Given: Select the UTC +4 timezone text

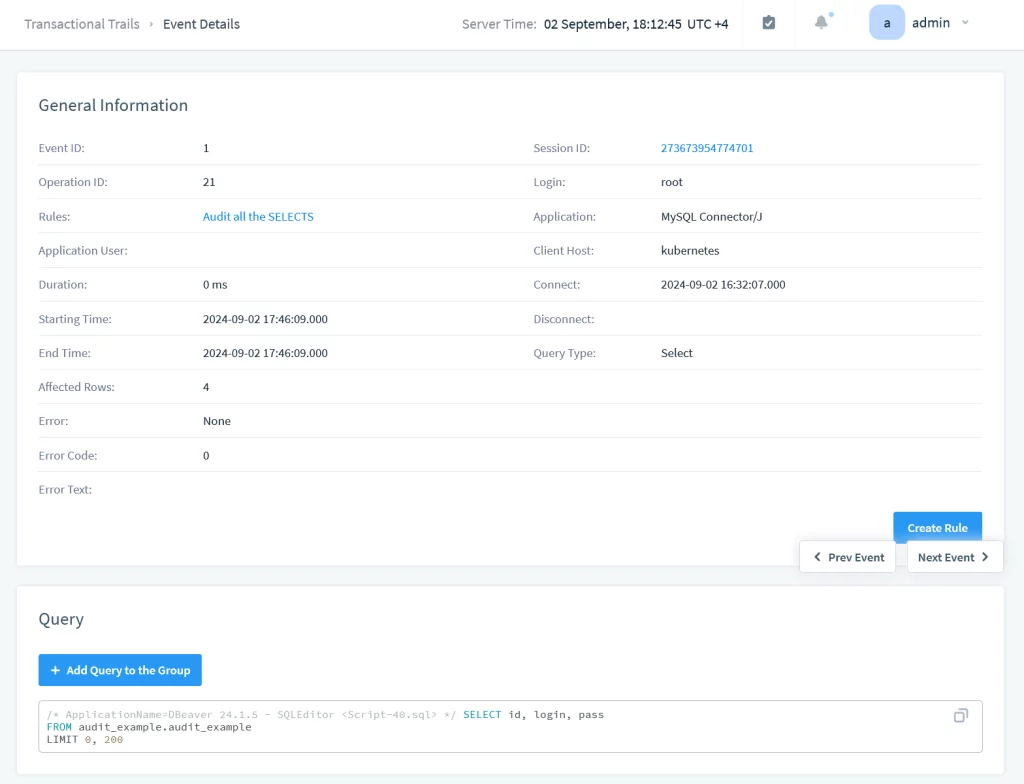Looking at the screenshot, I should coord(707,24).
